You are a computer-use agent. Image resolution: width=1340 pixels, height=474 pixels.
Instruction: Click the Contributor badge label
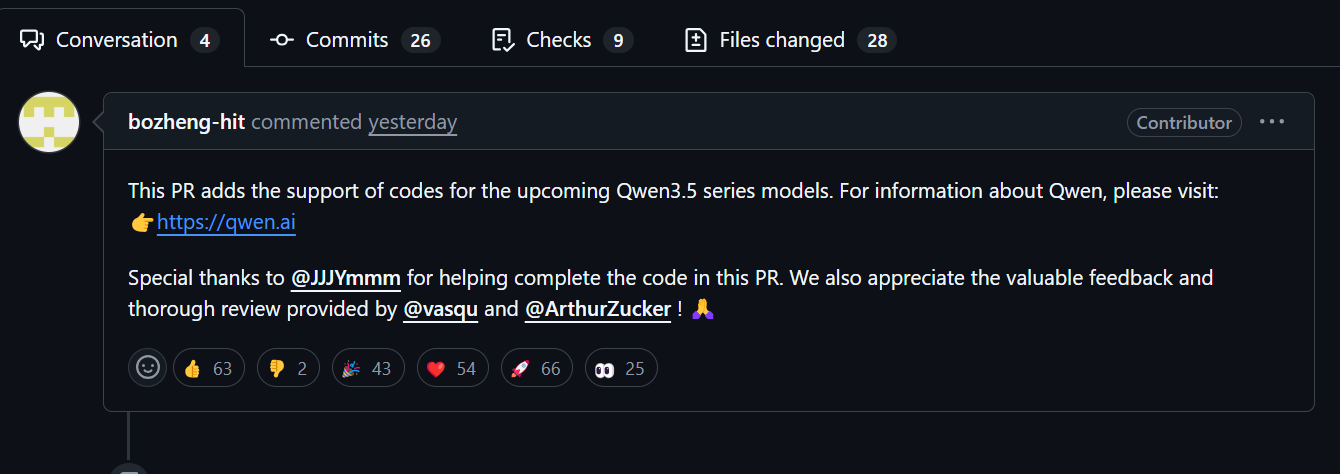coord(1184,122)
